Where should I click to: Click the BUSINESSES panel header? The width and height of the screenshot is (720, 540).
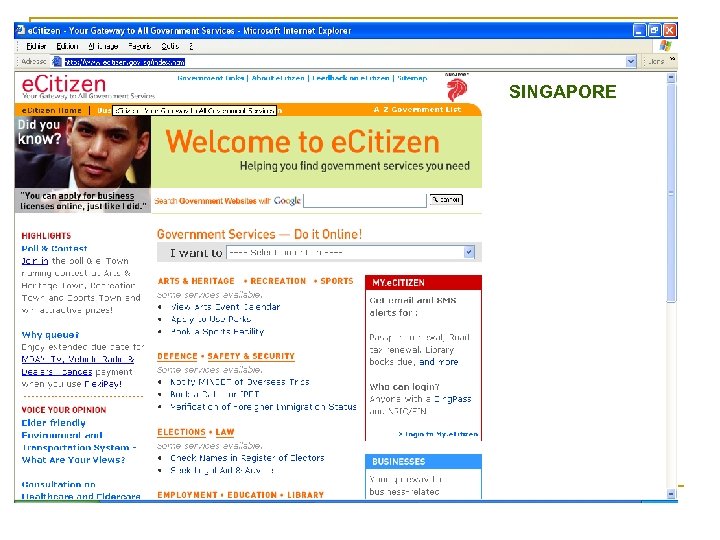click(x=423, y=461)
